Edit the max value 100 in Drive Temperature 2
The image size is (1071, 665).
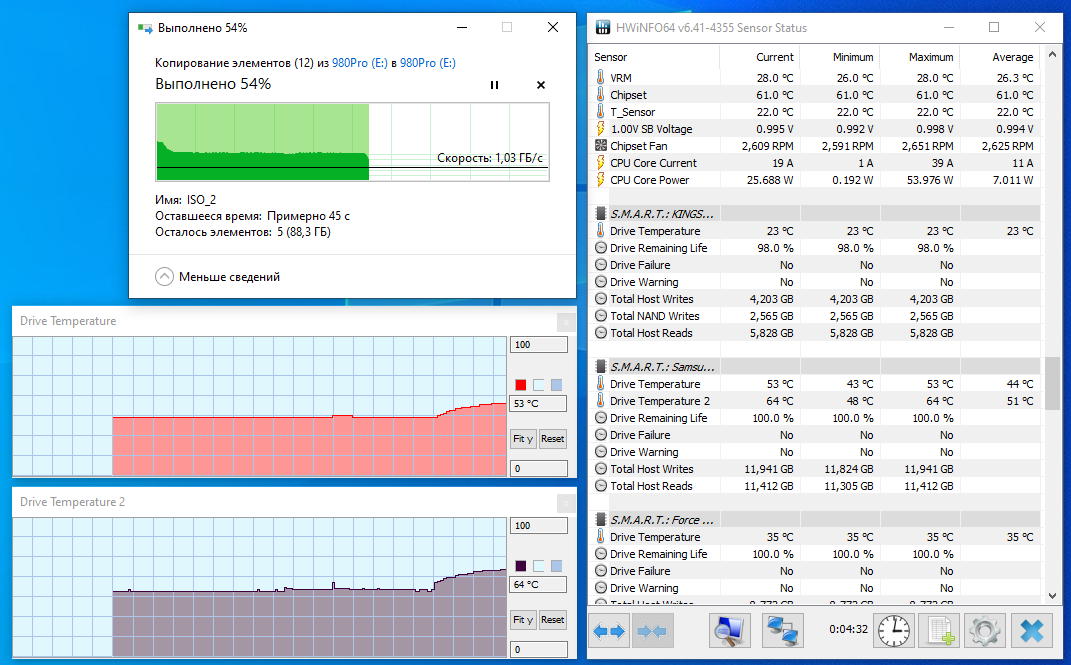point(538,526)
